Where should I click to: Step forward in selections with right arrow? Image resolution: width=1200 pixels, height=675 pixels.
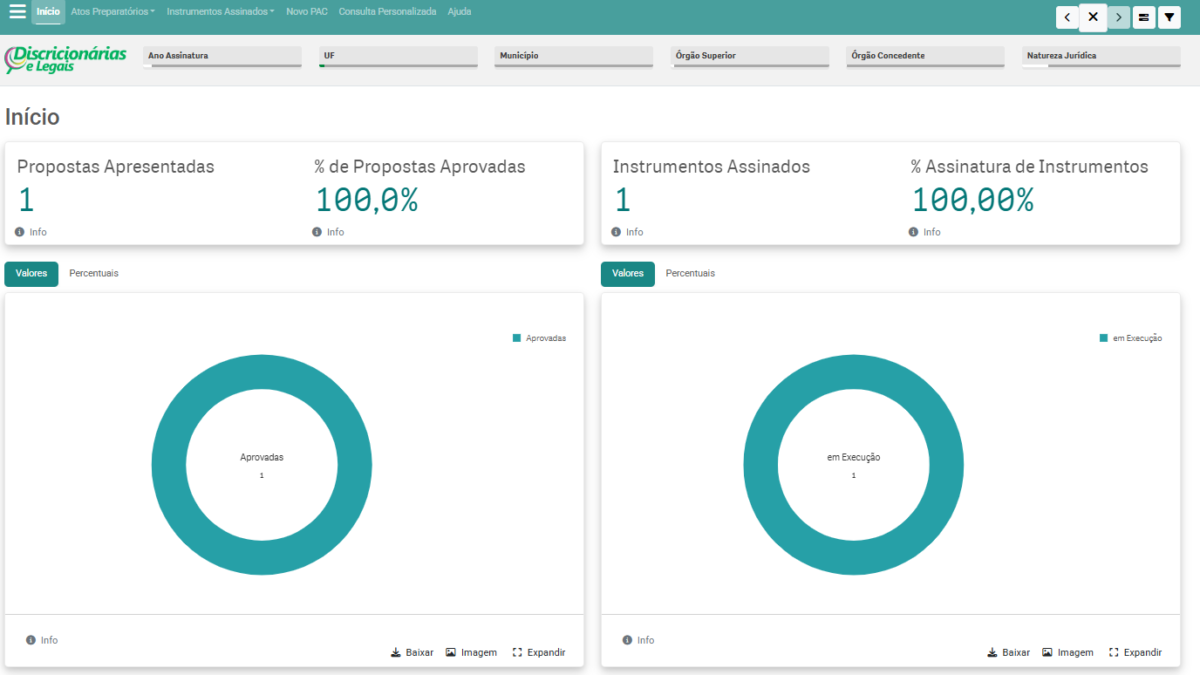point(1118,17)
